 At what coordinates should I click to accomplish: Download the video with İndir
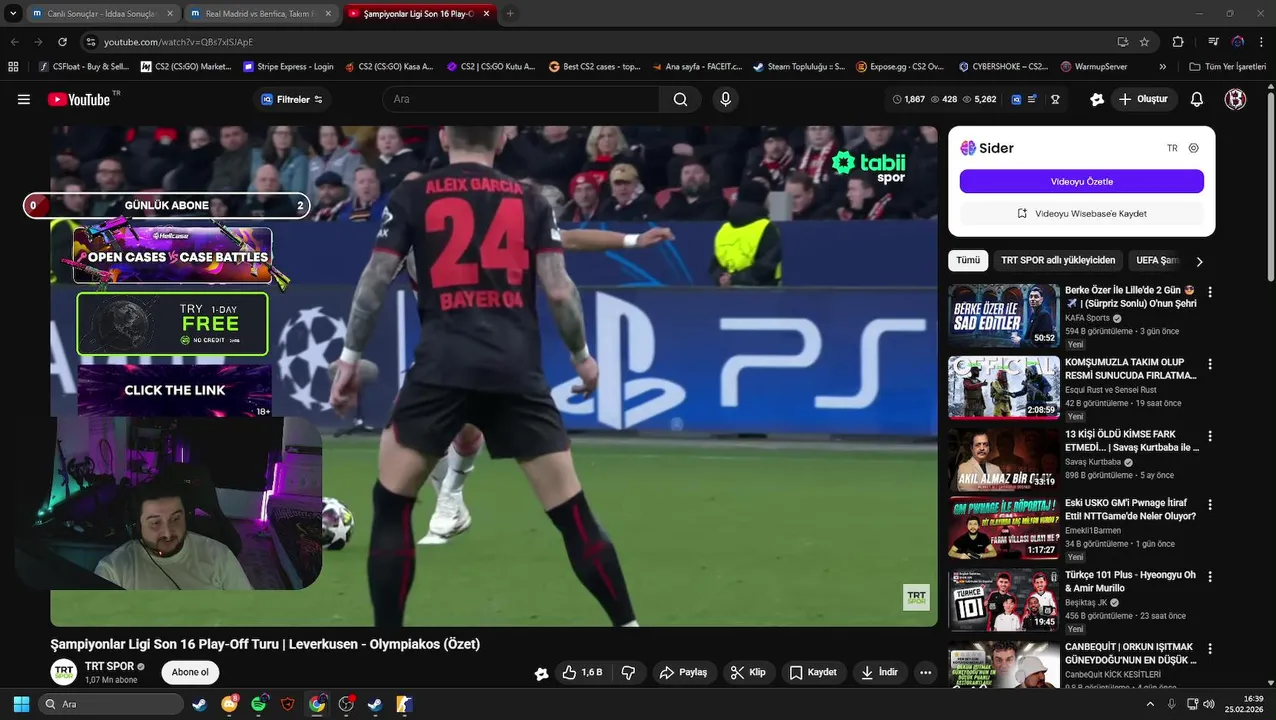pos(880,672)
